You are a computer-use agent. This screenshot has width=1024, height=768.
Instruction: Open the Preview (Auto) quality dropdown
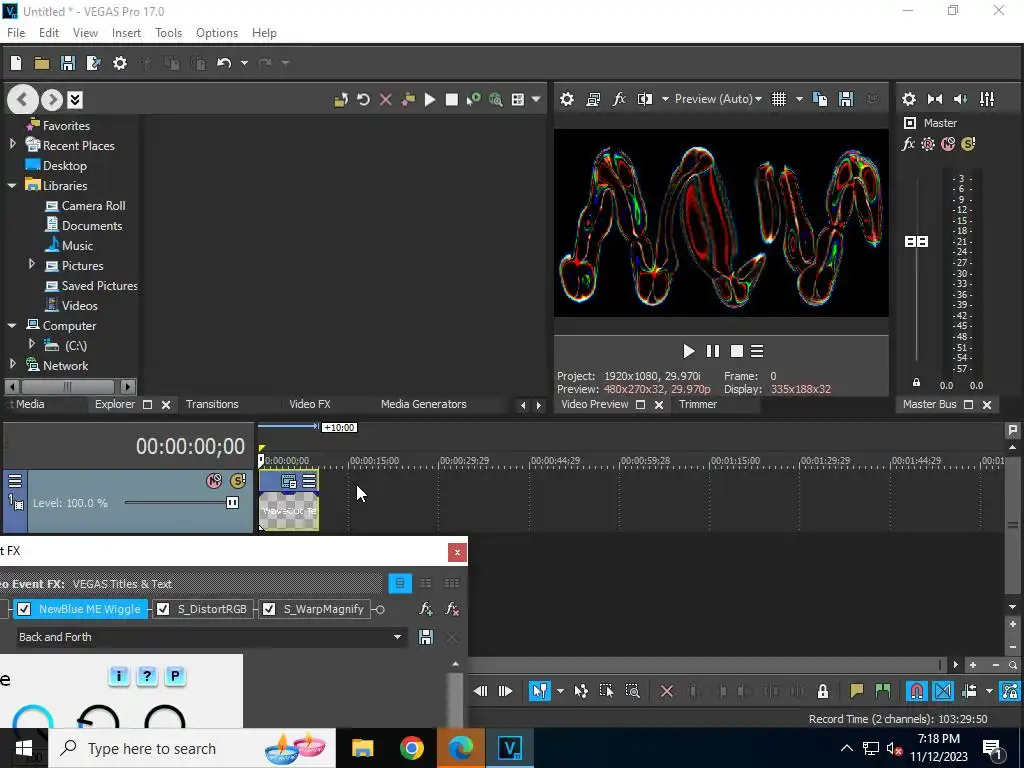(718, 99)
